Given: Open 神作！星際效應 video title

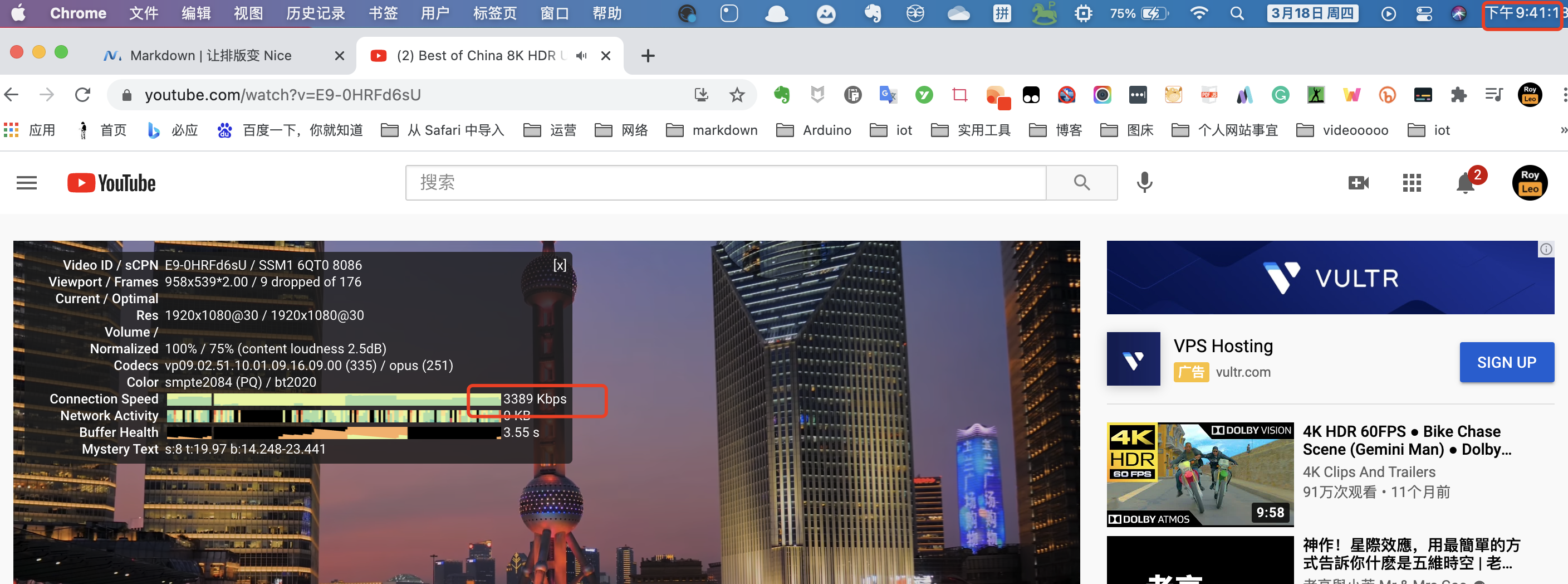Looking at the screenshot, I should [1411, 553].
